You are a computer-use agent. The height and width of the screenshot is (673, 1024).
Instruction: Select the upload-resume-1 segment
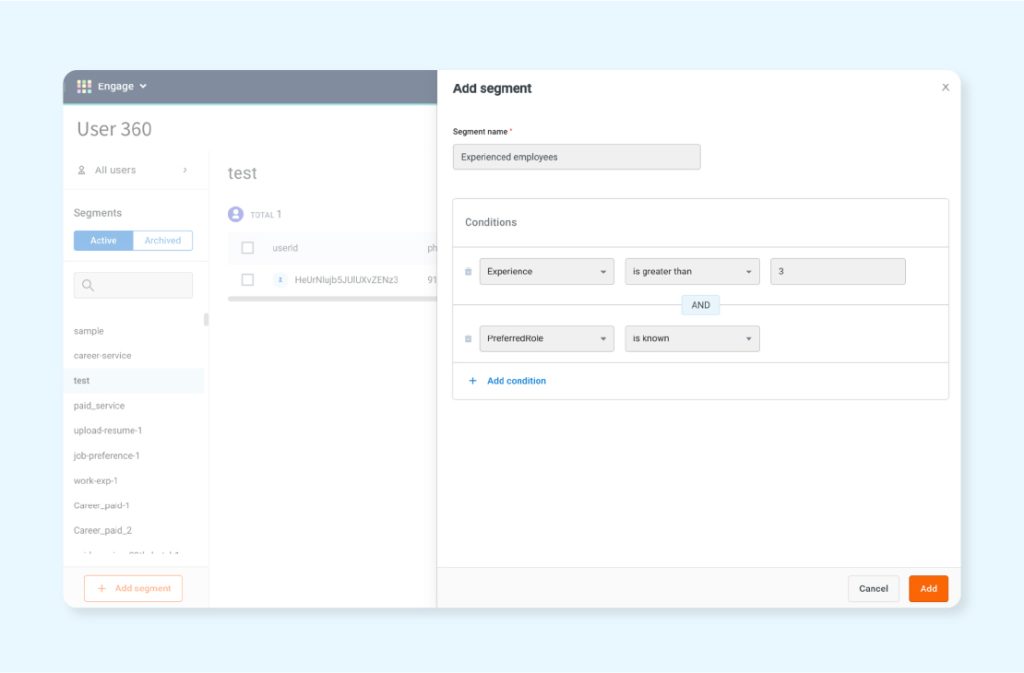(x=108, y=430)
